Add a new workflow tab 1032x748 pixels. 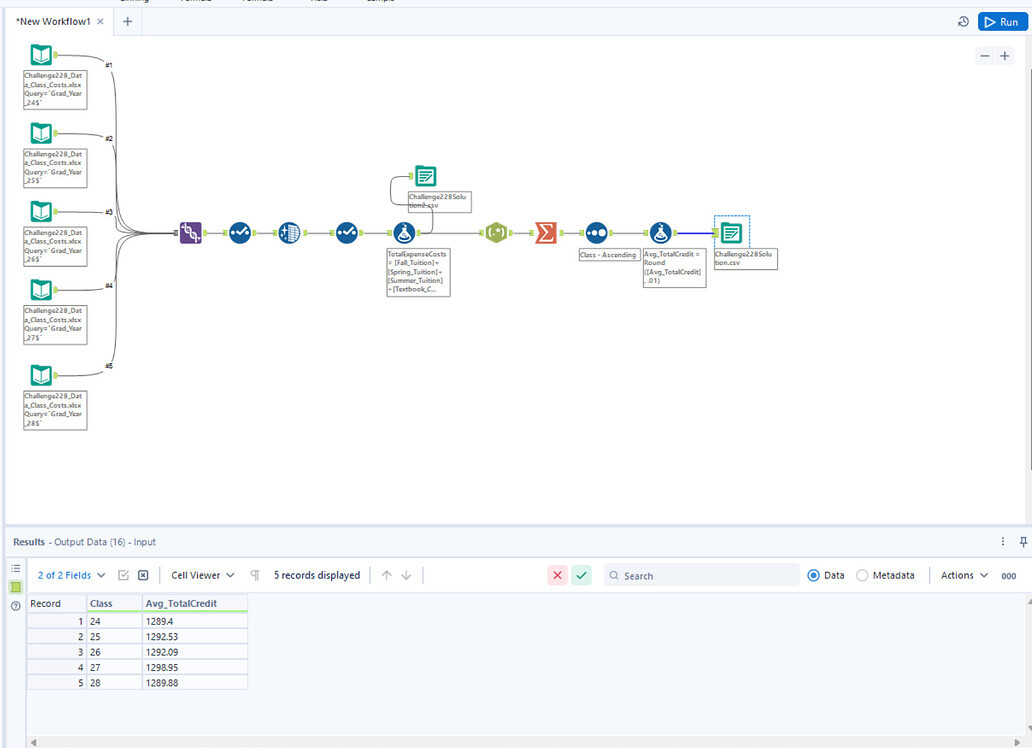coord(128,22)
